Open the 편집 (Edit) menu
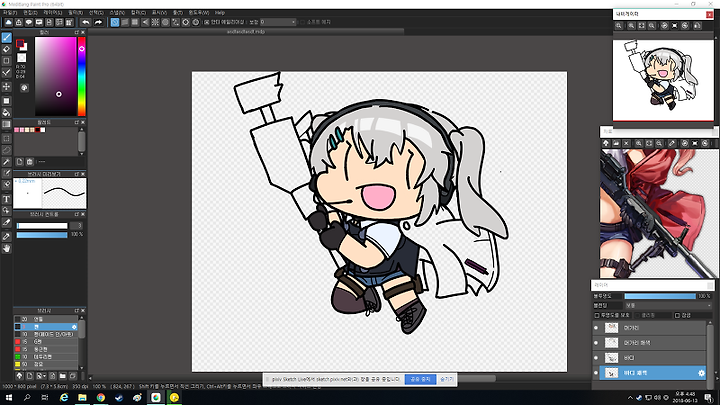Viewport: 720px width, 405px height. tap(30, 13)
